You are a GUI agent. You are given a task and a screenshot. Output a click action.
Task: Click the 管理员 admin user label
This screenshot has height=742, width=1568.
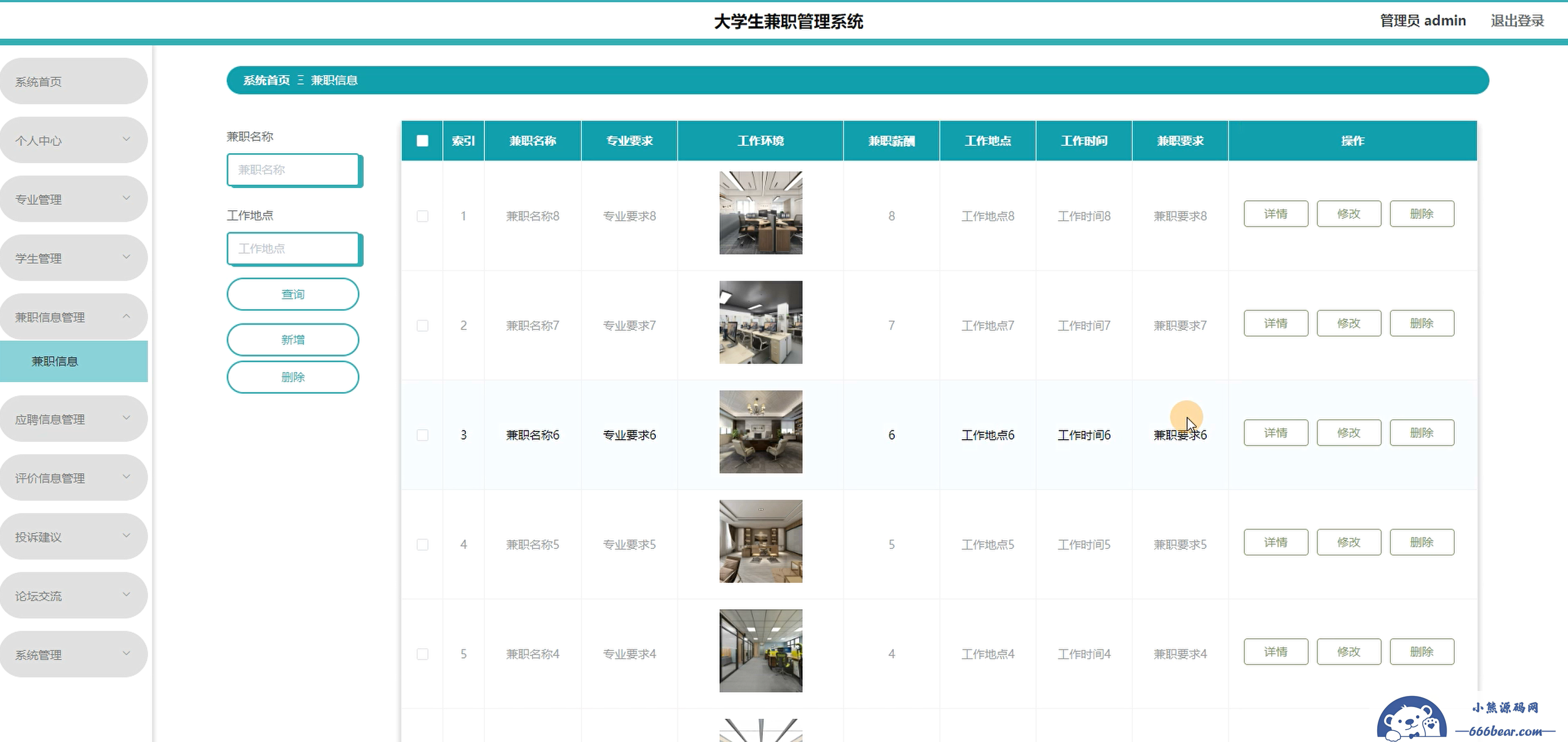click(1423, 21)
